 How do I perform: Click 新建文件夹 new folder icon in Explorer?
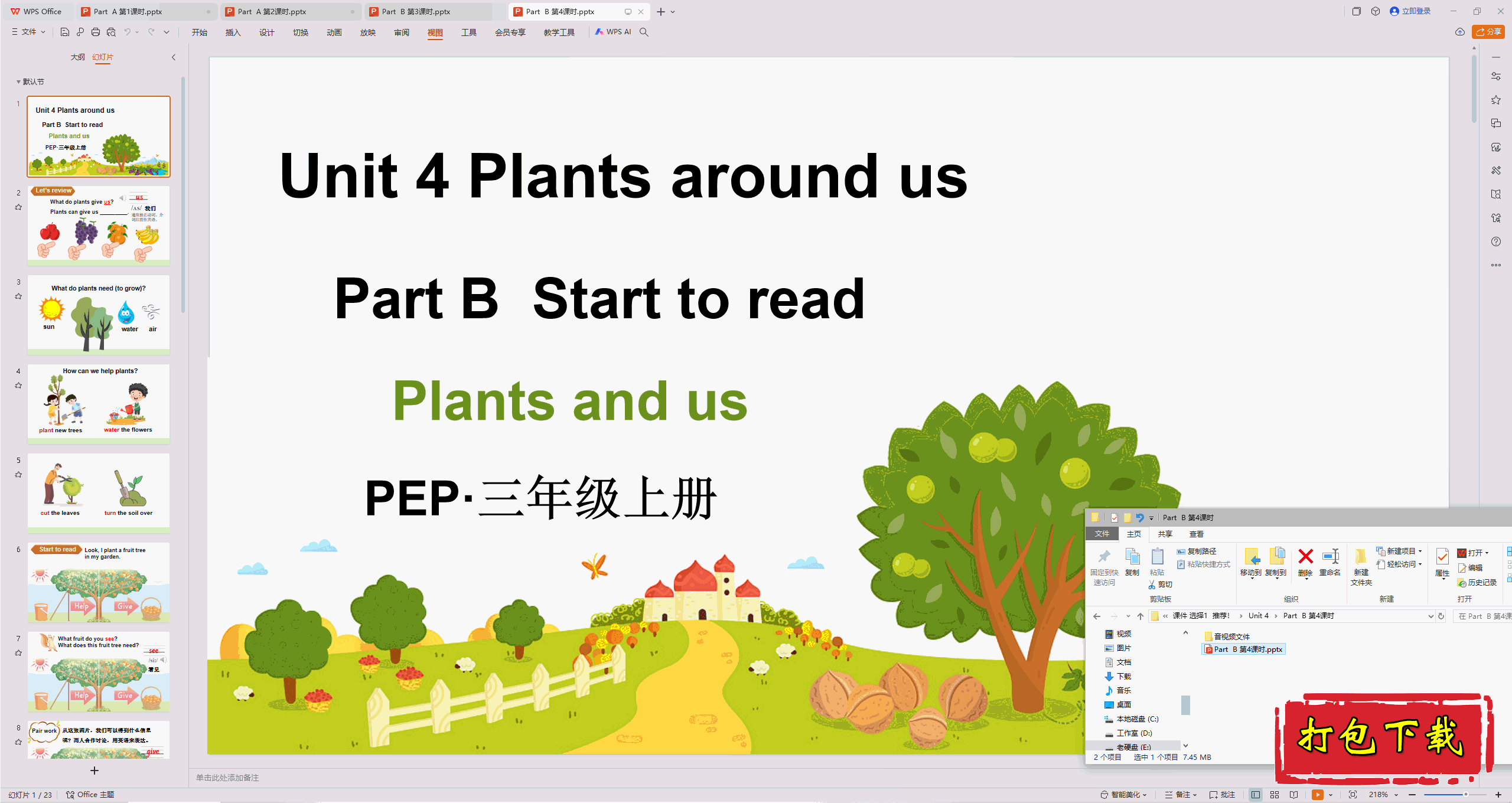point(1361,567)
